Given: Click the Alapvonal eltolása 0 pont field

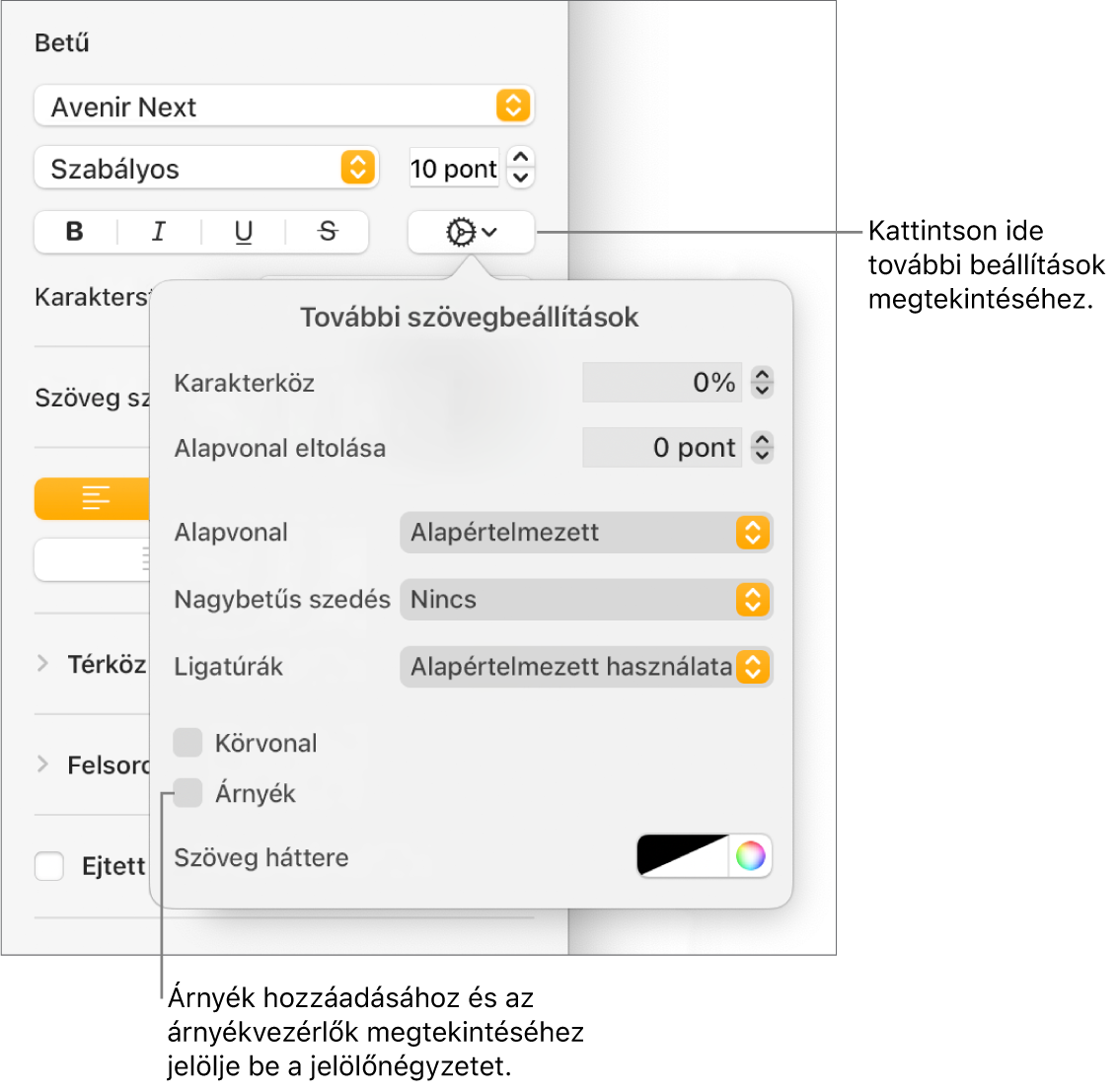Looking at the screenshot, I should click(x=662, y=447).
